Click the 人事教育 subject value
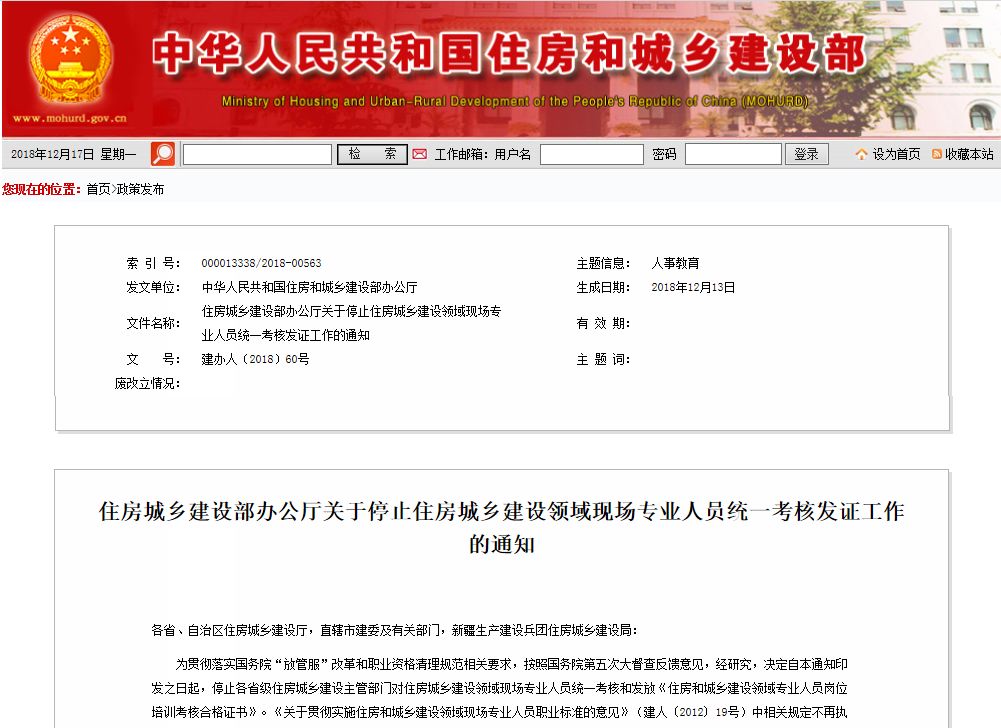This screenshot has height=728, width=1001. tap(675, 263)
